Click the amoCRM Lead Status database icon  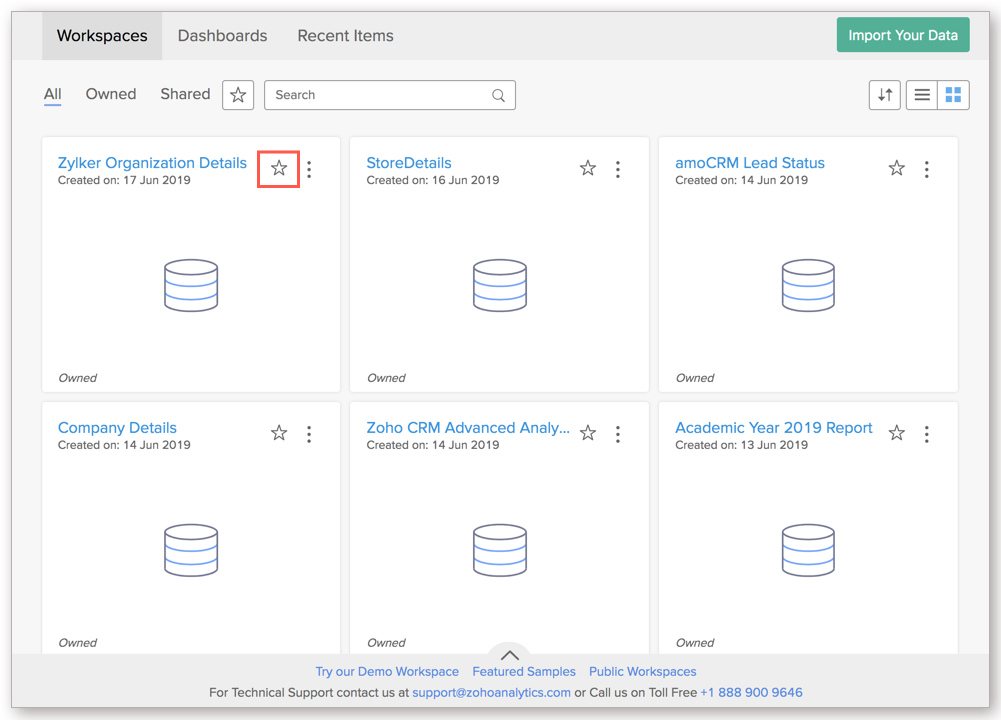808,285
